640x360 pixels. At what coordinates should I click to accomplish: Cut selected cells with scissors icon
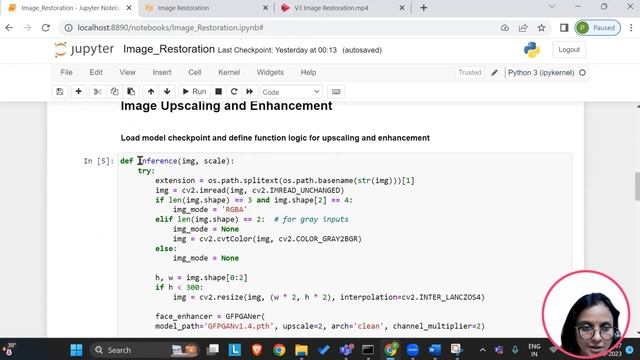click(97, 92)
